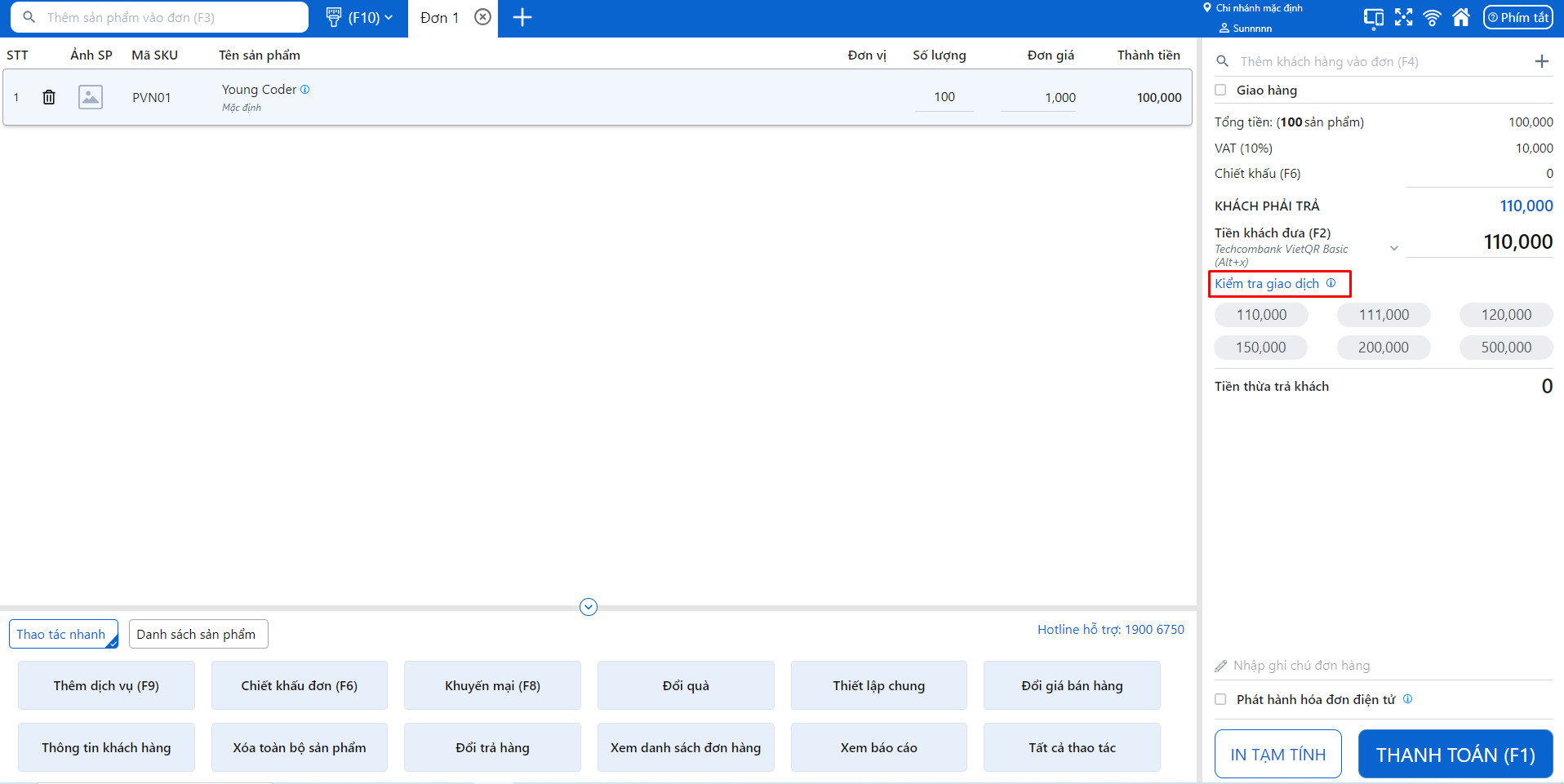Click the Kiểm tra giao dịch link
Viewport: 1564px width, 784px height.
pyautogui.click(x=1267, y=283)
